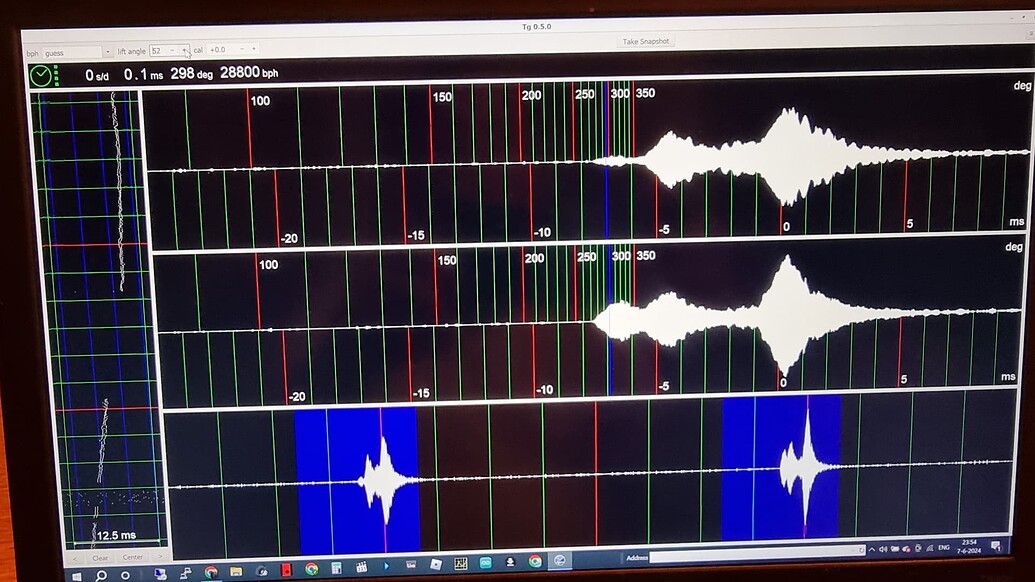
Task: Click the Take Snapshot button
Action: [646, 41]
